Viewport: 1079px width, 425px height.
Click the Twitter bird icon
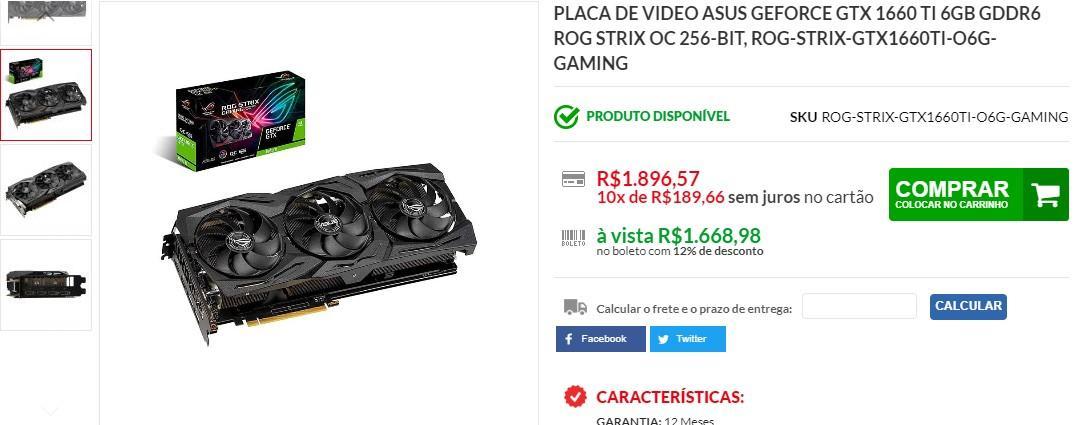663,339
